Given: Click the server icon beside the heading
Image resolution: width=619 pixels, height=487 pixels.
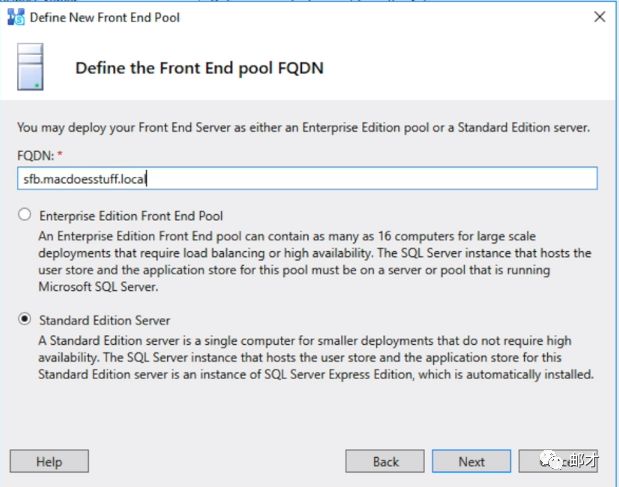Looking at the screenshot, I should click(30, 67).
